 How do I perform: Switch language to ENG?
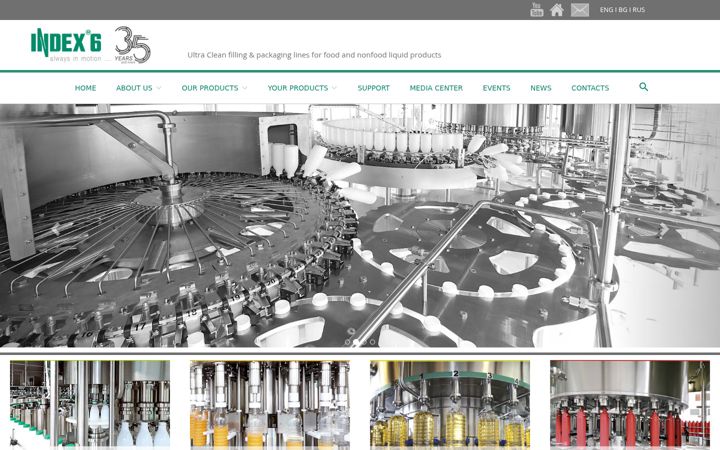coord(606,10)
